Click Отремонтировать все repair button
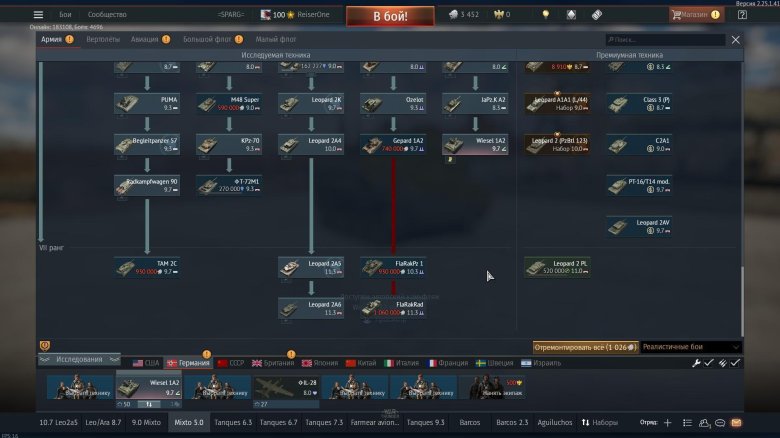Screen dimensions: 780x438 (585, 346)
